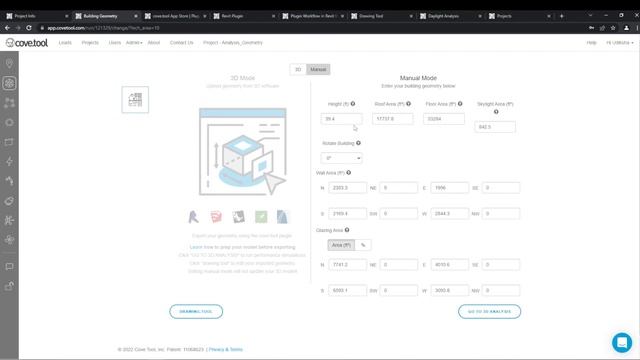The image size is (640, 360).
Task: Switch to Drawing Tool browser tab
Action: coord(382,16)
